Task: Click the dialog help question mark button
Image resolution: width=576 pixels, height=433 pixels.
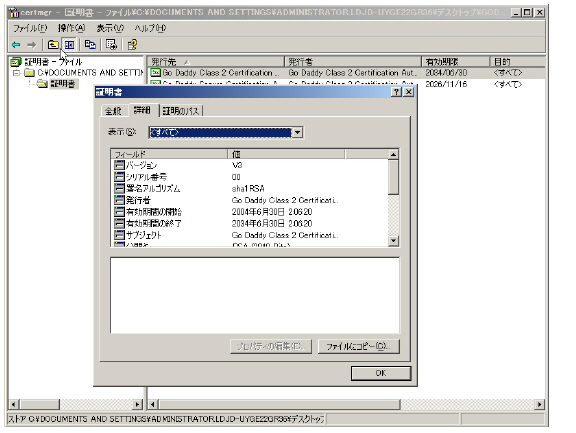Action: point(396,92)
